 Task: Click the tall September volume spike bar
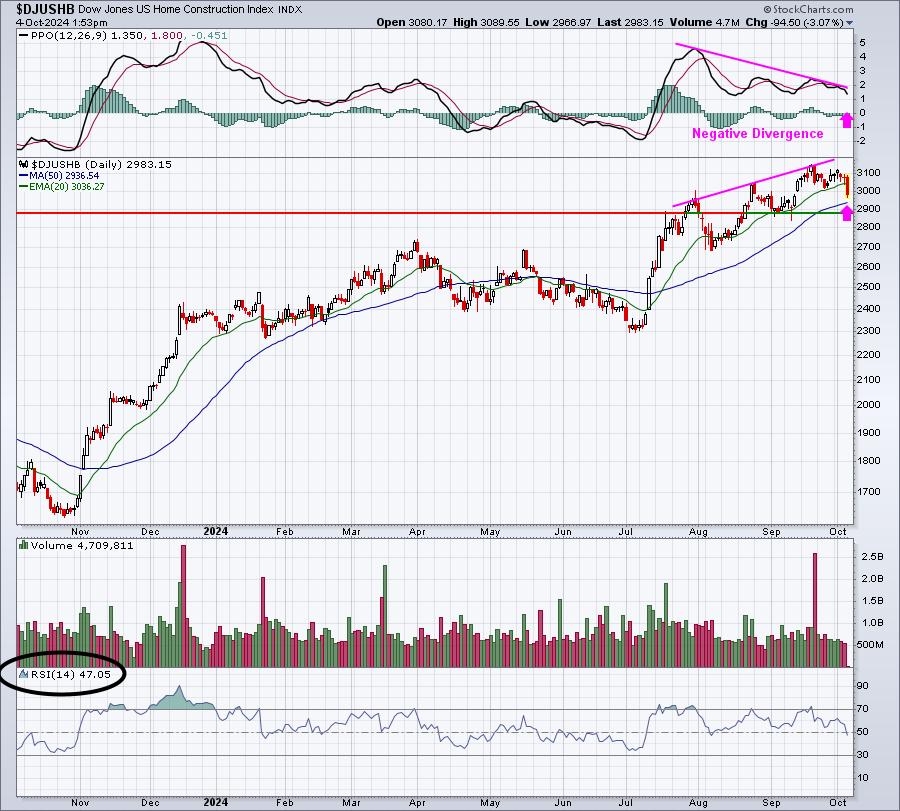click(815, 610)
